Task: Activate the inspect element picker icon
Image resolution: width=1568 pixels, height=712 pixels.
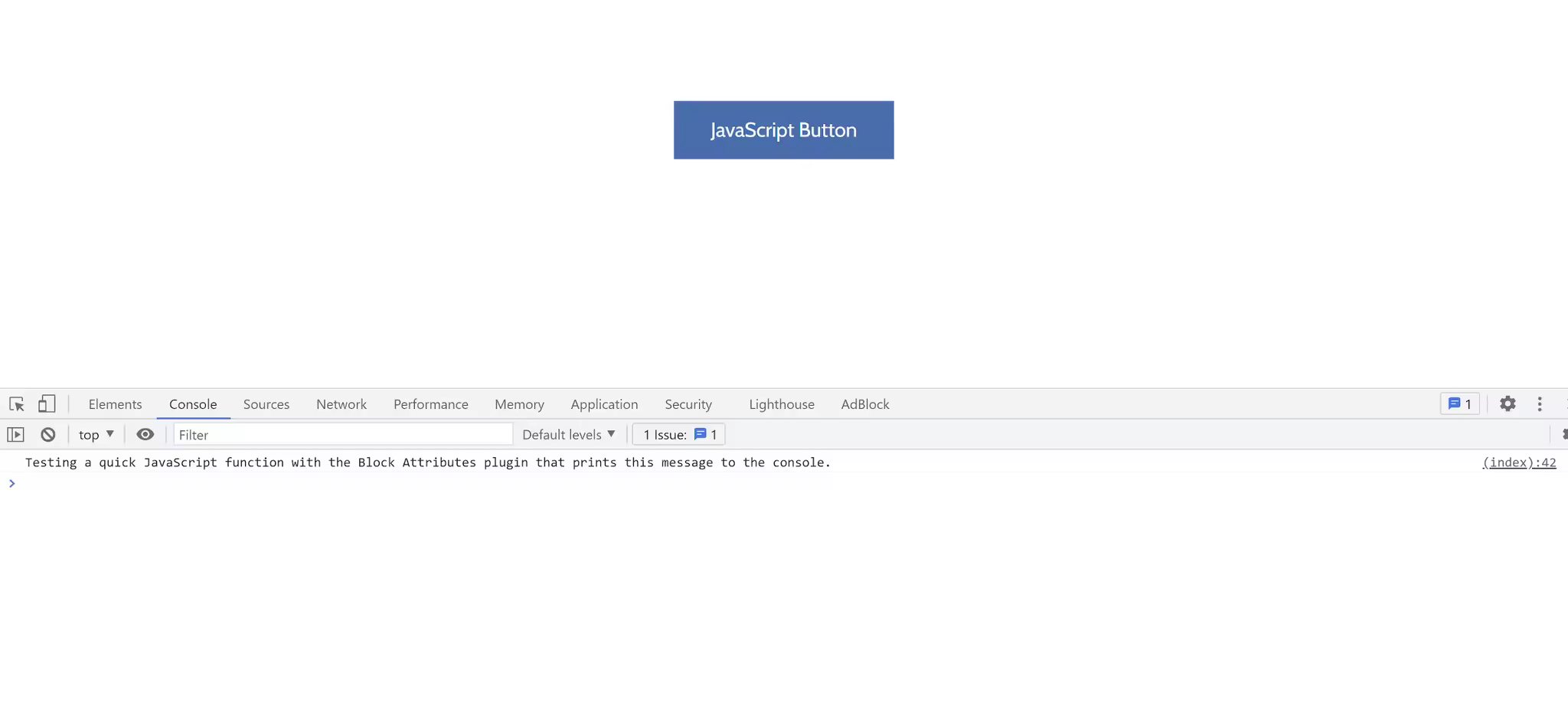Action: click(x=17, y=404)
